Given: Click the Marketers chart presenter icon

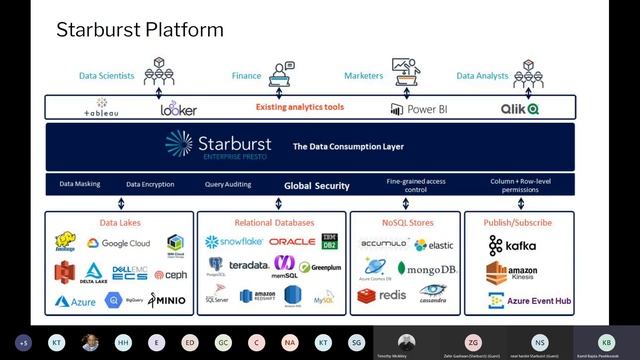Looking at the screenshot, I should pyautogui.click(x=406, y=72).
